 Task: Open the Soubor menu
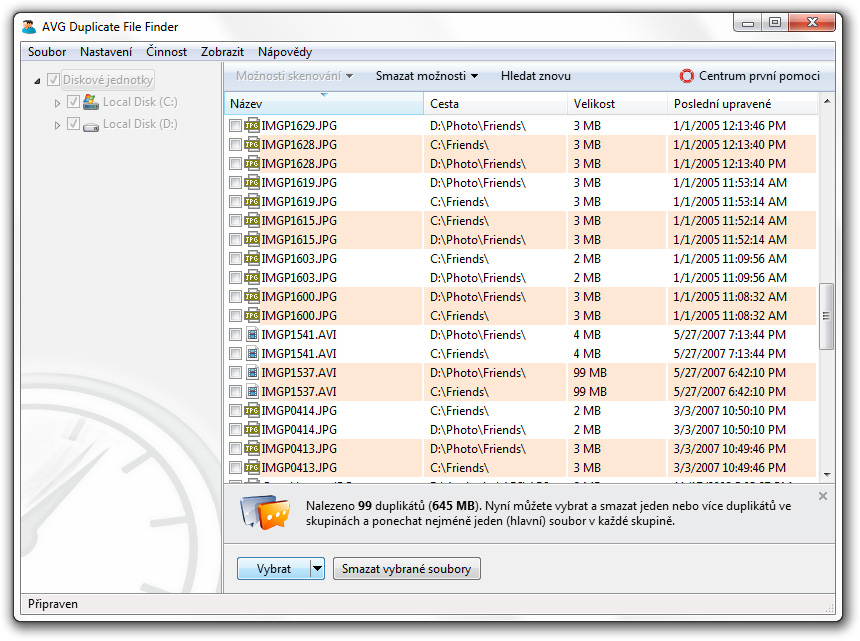coord(47,52)
